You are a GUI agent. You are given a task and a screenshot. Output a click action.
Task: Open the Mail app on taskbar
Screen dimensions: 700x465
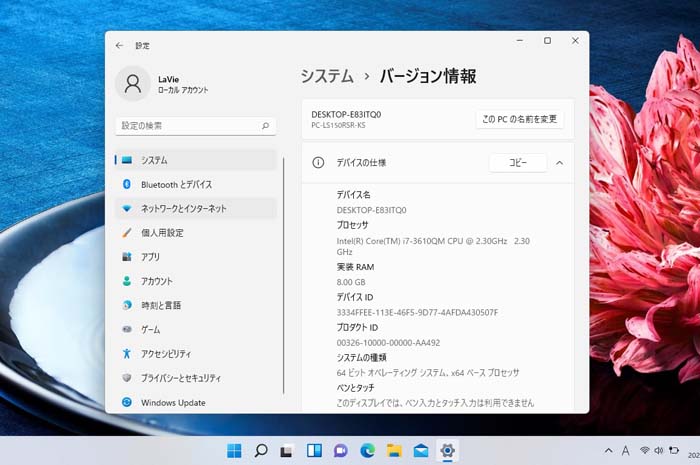(x=421, y=451)
